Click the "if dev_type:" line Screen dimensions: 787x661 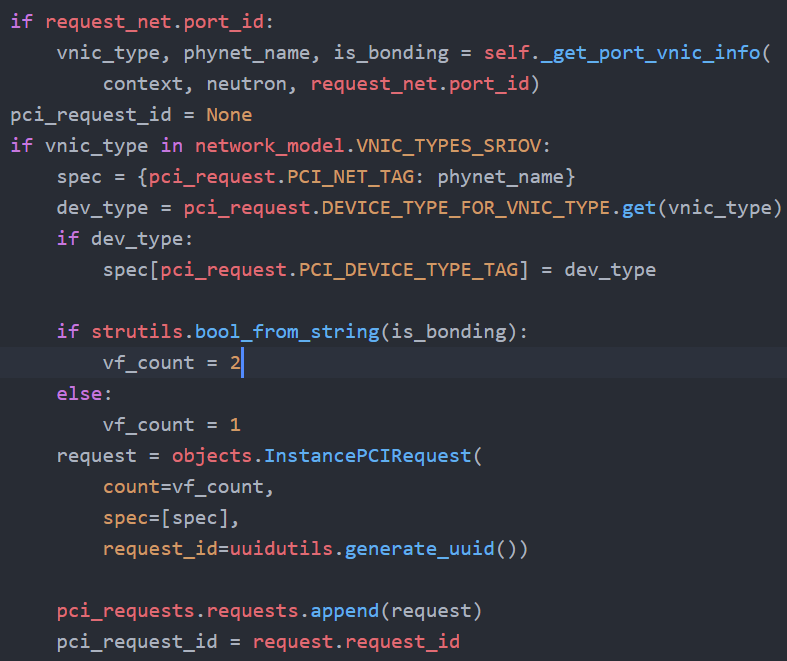124,239
